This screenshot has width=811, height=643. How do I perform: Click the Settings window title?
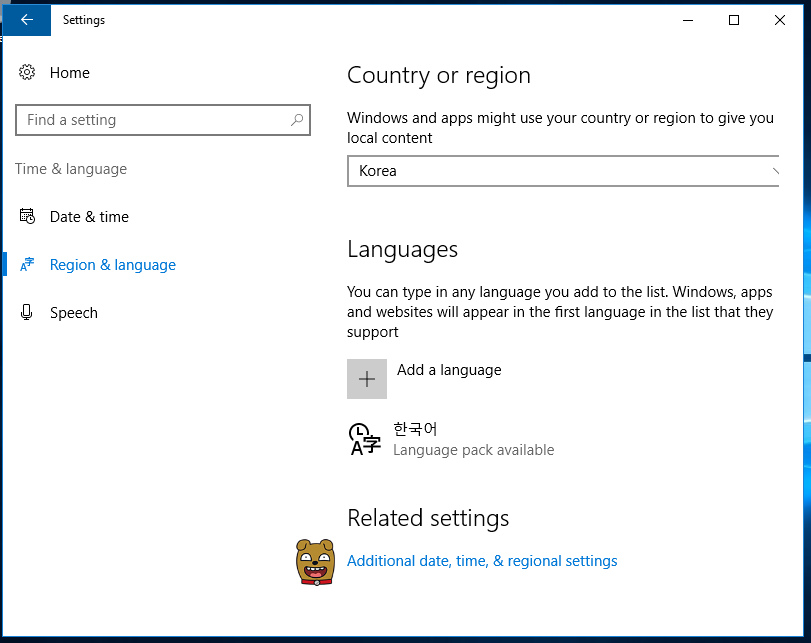84,20
